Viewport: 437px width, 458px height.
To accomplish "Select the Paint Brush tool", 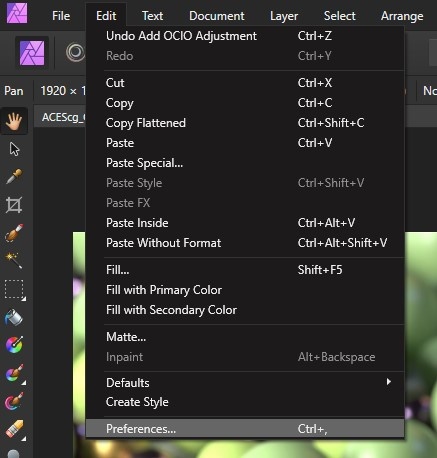I will click(x=15, y=373).
